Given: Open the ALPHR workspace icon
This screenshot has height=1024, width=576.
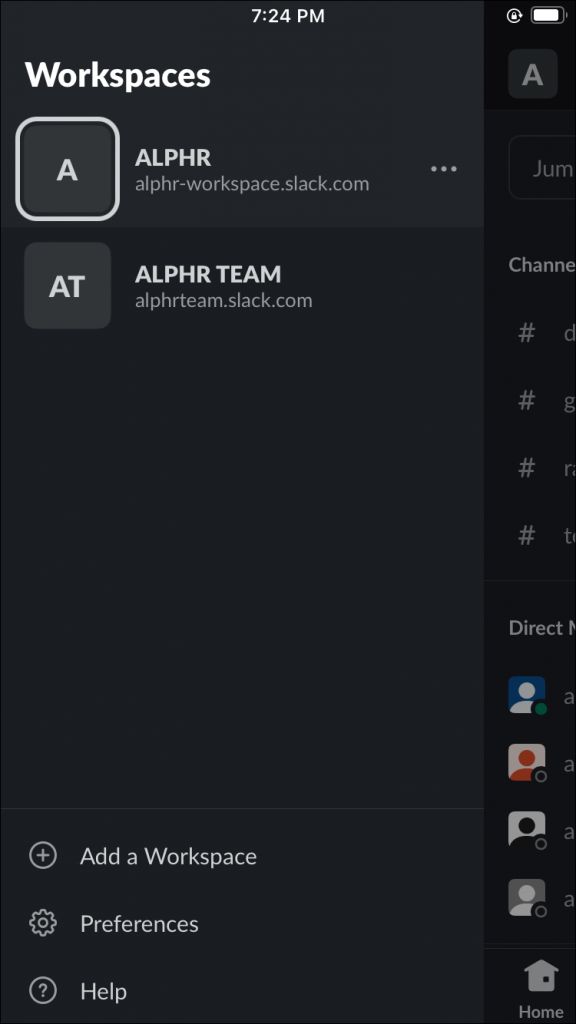Looking at the screenshot, I should [x=67, y=168].
